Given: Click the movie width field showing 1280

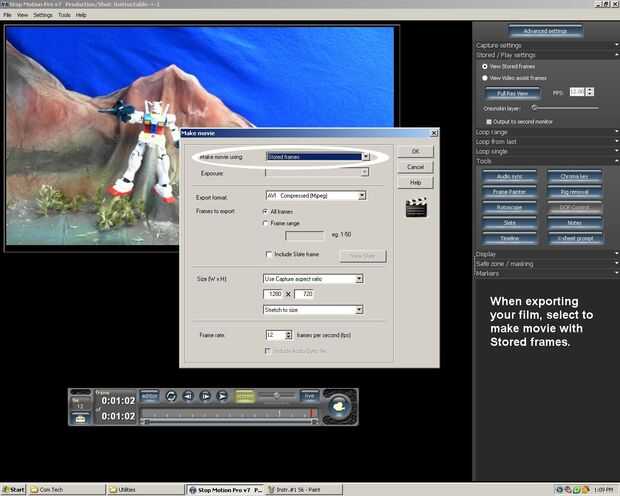Looking at the screenshot, I should [274, 294].
